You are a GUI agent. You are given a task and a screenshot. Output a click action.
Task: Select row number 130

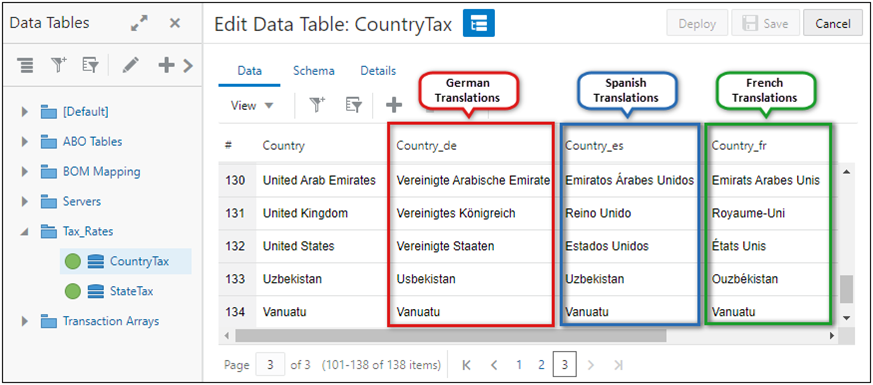tap(237, 181)
